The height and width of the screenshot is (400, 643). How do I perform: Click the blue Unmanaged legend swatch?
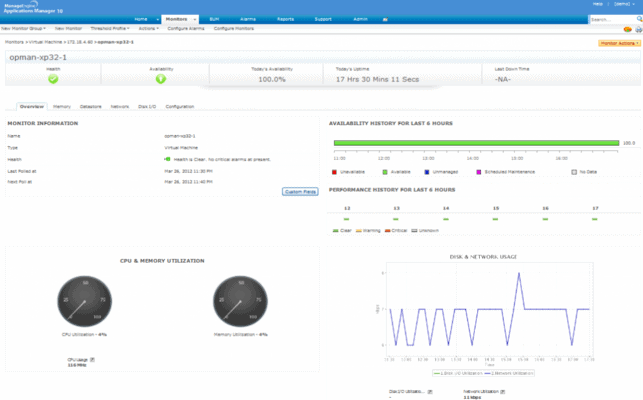click(x=426, y=172)
